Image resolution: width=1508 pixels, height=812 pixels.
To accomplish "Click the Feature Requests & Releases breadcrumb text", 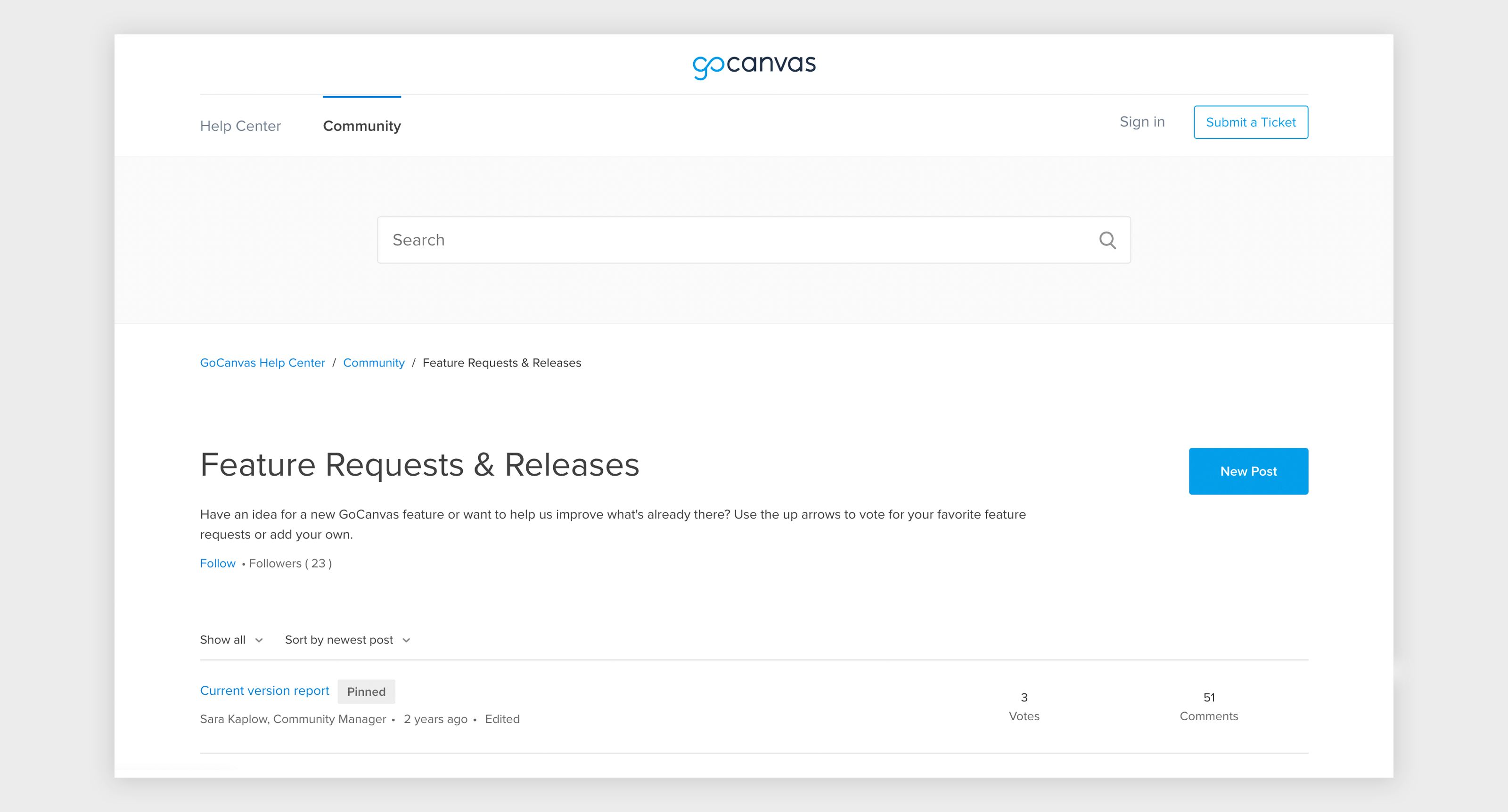I will (502, 363).
